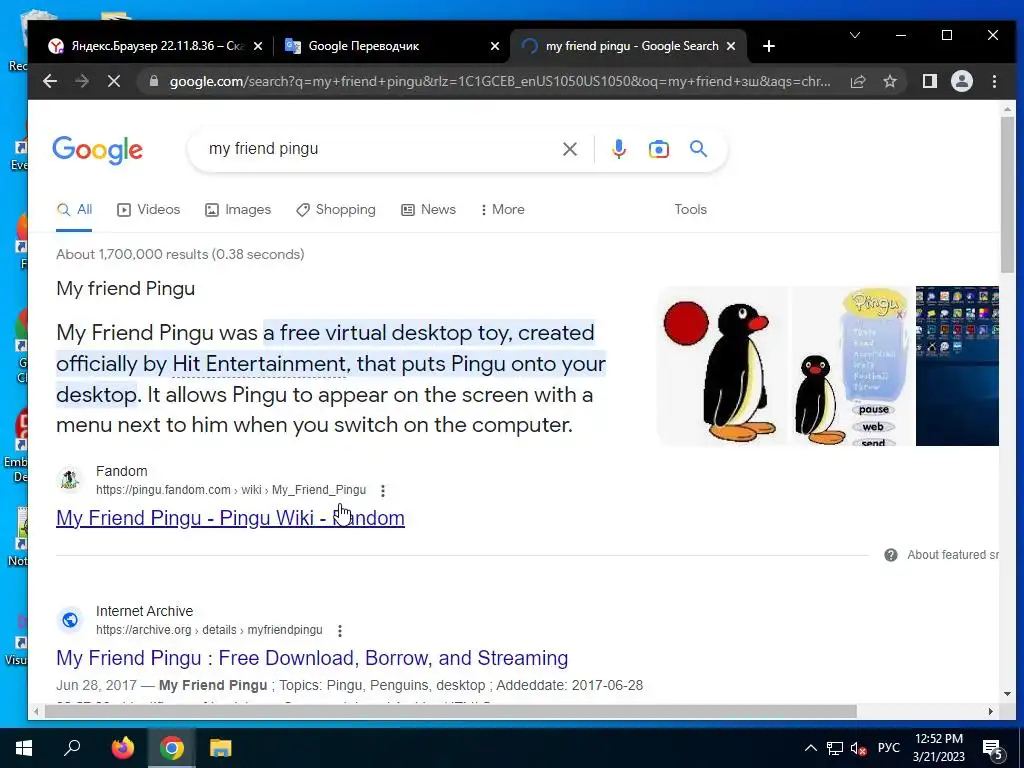This screenshot has height=768, width=1024.
Task: Open the network status tray icon
Action: (835, 748)
